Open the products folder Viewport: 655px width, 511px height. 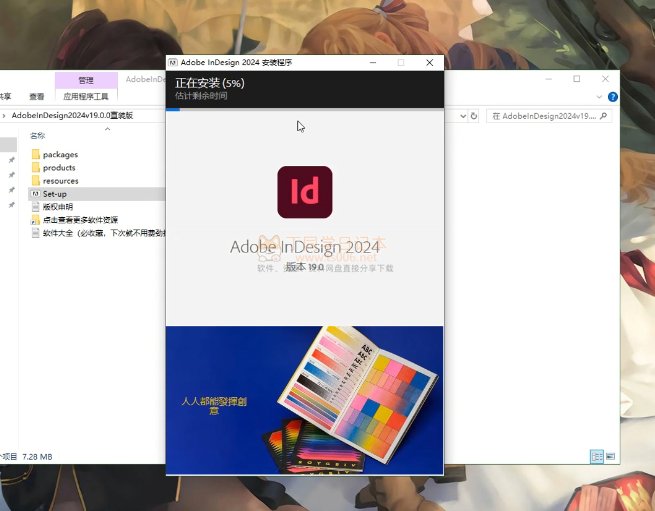click(x=59, y=168)
